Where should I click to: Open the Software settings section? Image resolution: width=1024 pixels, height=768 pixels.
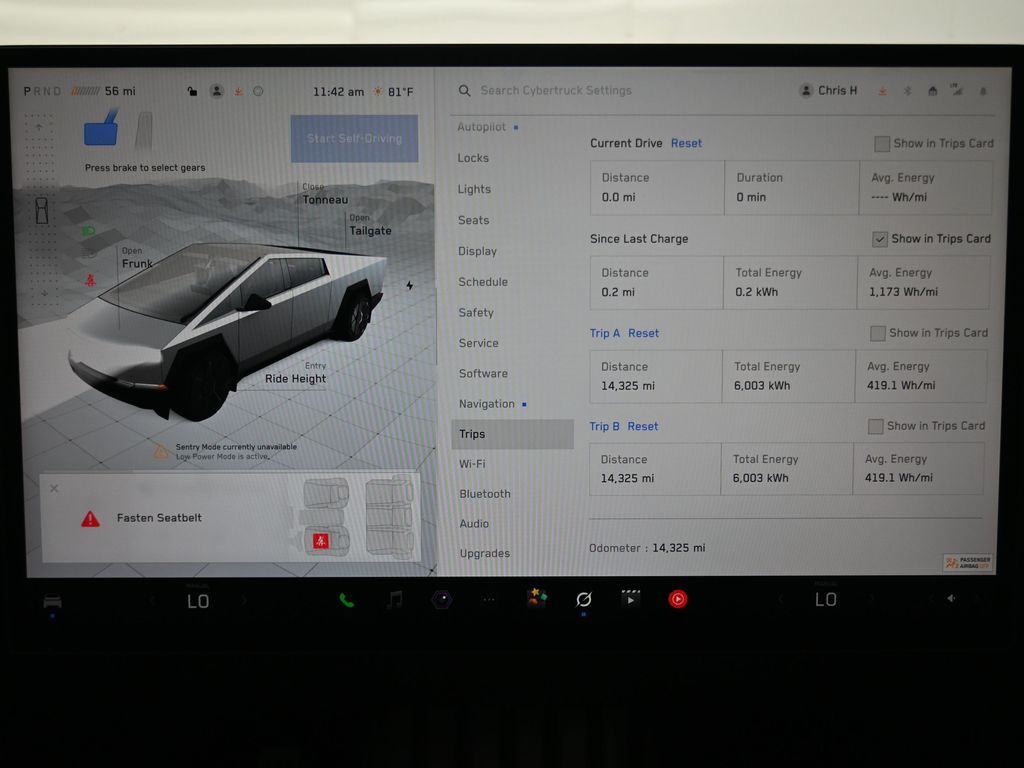click(x=483, y=373)
